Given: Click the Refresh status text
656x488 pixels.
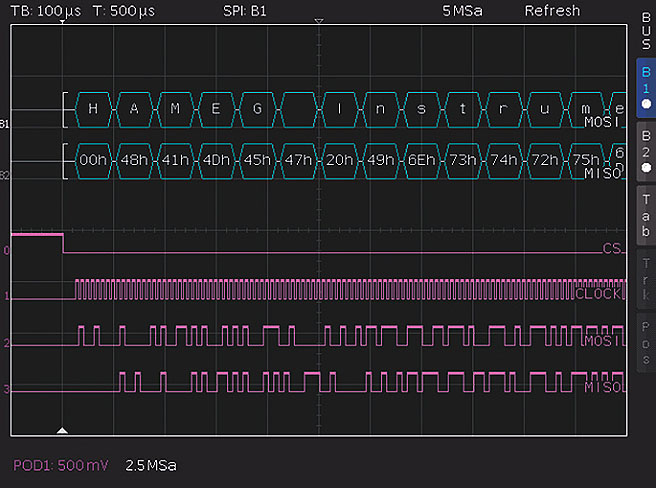Looking at the screenshot, I should pos(552,10).
